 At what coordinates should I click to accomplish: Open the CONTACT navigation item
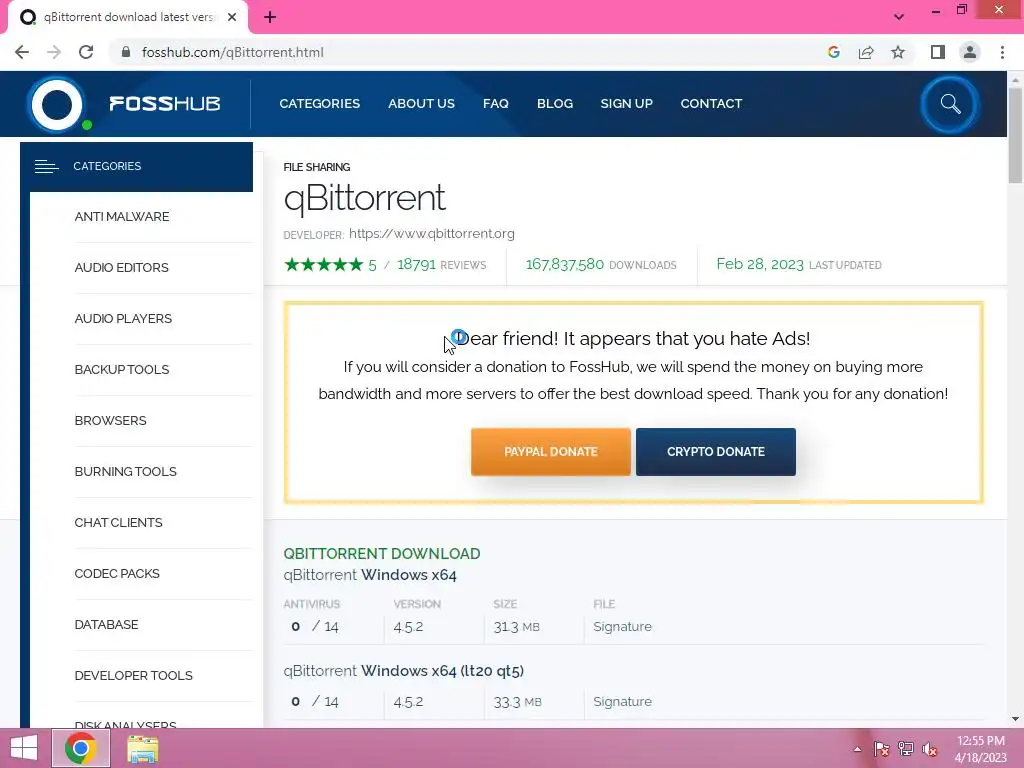(711, 104)
